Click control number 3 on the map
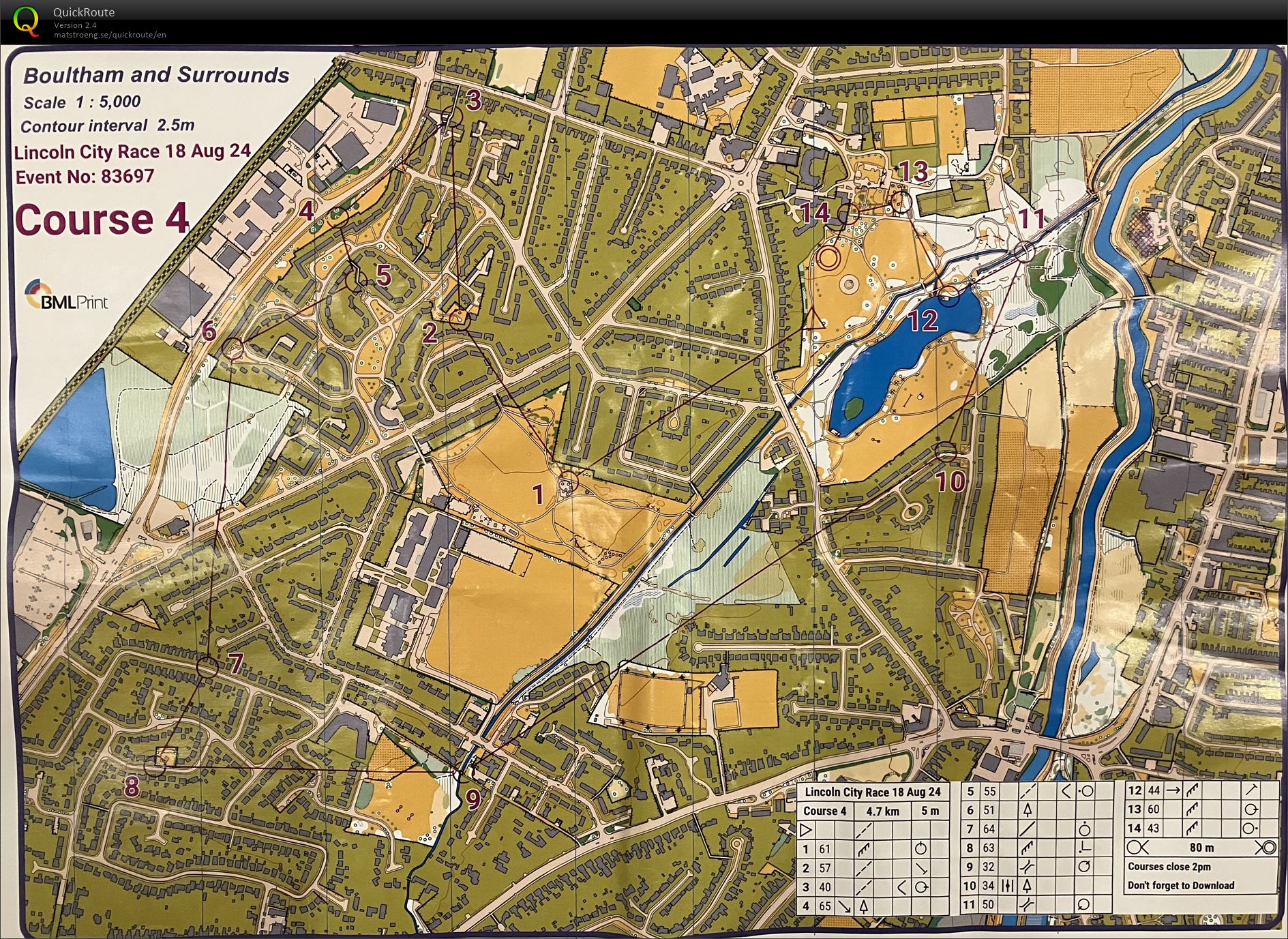1288x939 pixels. [x=473, y=100]
